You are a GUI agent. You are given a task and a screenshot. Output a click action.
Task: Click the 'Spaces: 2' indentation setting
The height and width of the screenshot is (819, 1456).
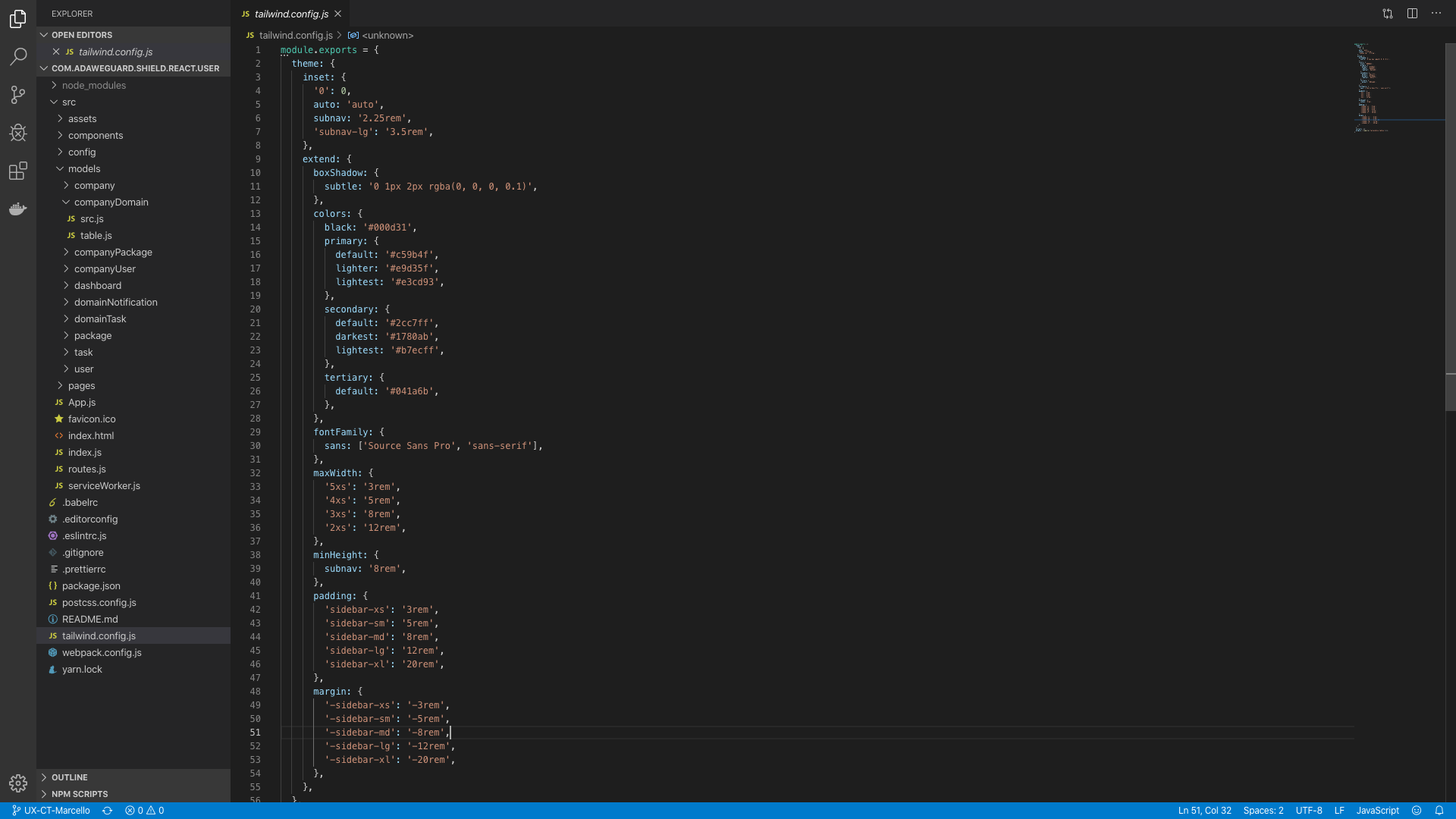coord(1263,810)
